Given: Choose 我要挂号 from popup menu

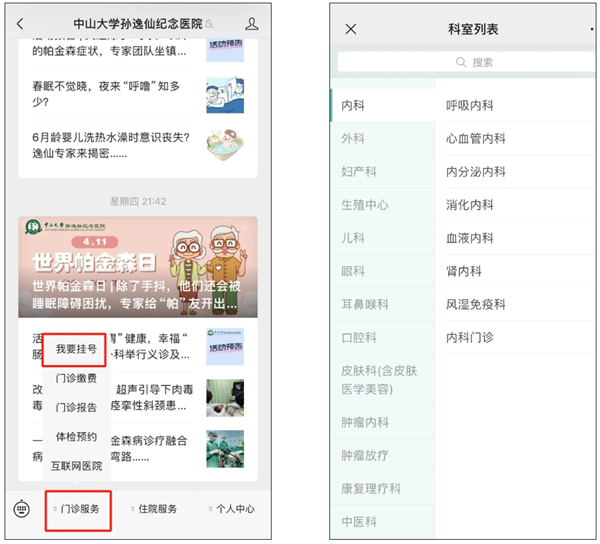Looking at the screenshot, I should [74, 349].
